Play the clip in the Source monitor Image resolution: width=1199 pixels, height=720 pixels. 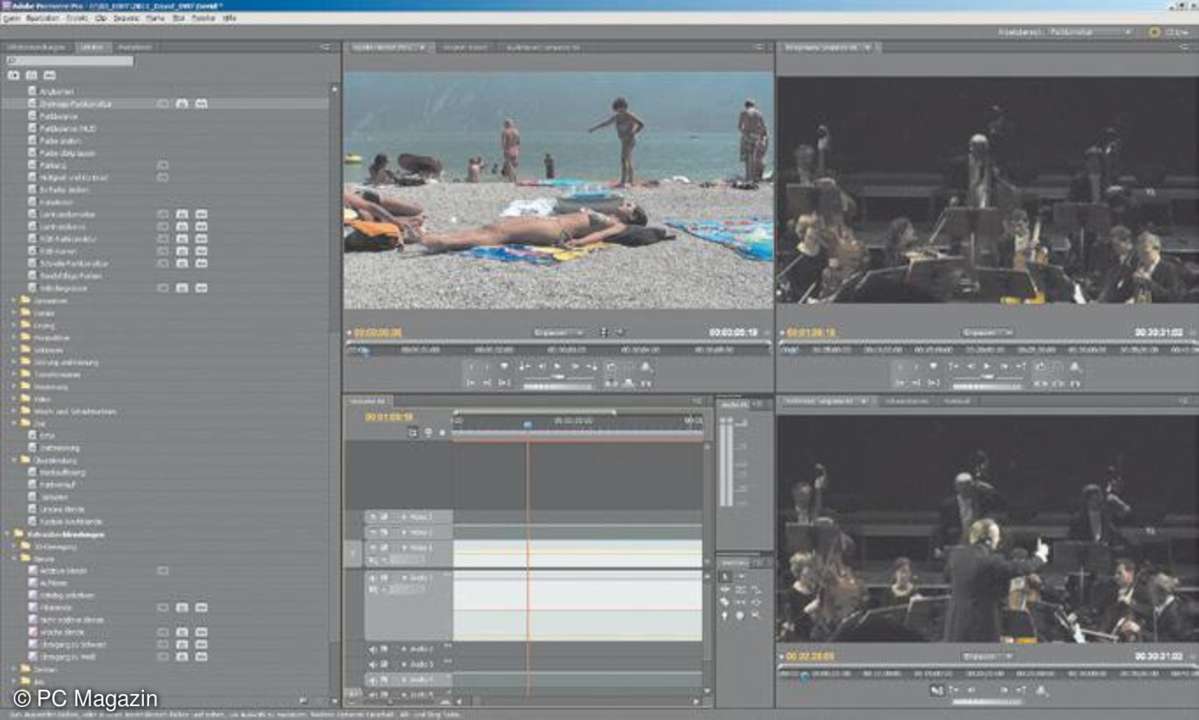click(x=557, y=366)
